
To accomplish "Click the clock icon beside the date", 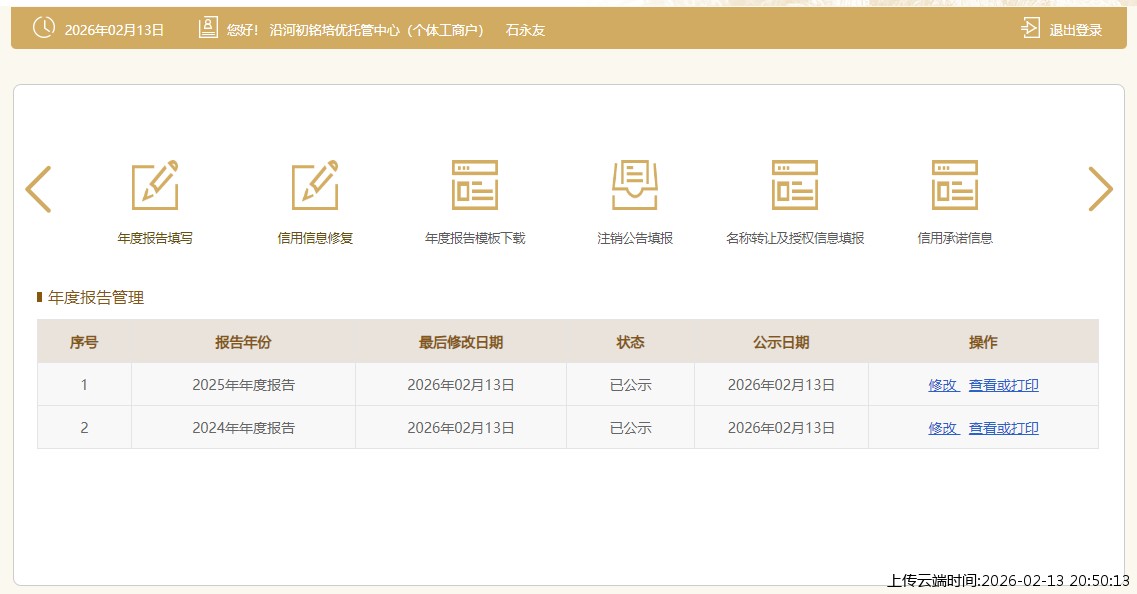I will coord(44,28).
